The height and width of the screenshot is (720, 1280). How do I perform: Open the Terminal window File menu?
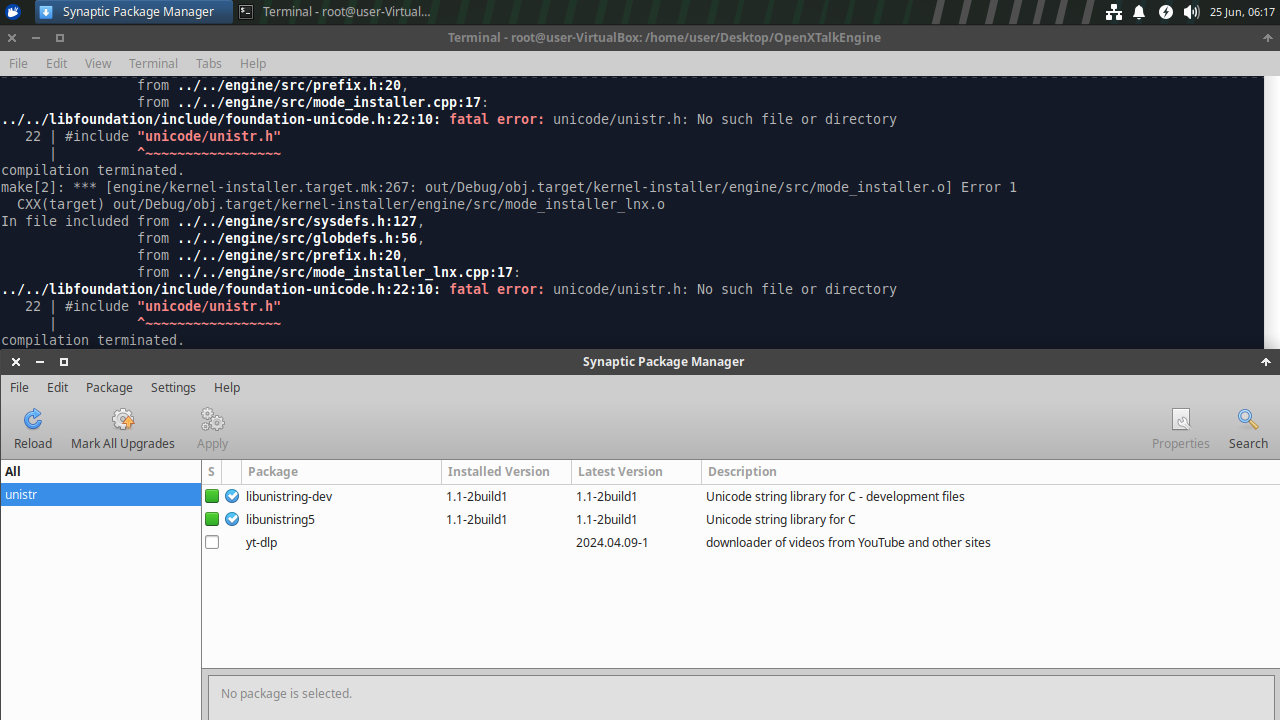pos(18,63)
